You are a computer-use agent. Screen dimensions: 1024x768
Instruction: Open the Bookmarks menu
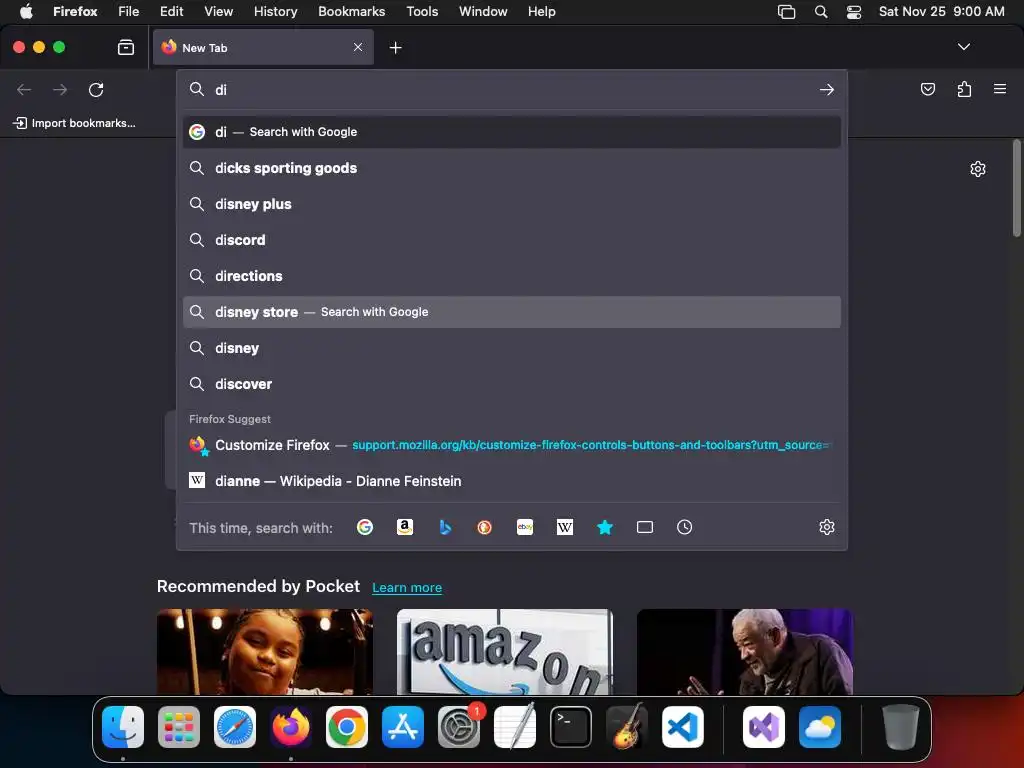[x=351, y=12]
